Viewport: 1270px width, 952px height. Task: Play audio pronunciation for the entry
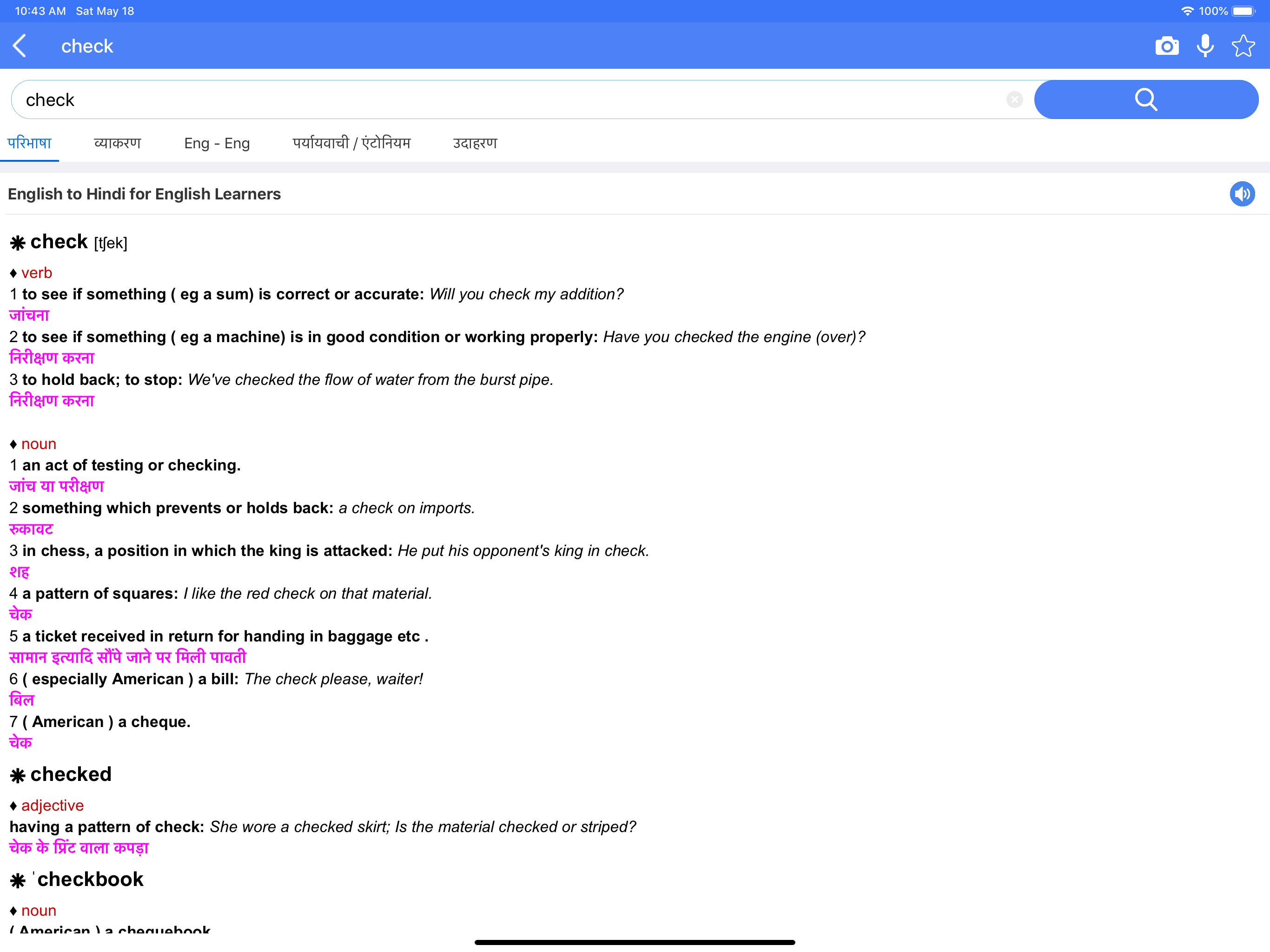point(1243,193)
